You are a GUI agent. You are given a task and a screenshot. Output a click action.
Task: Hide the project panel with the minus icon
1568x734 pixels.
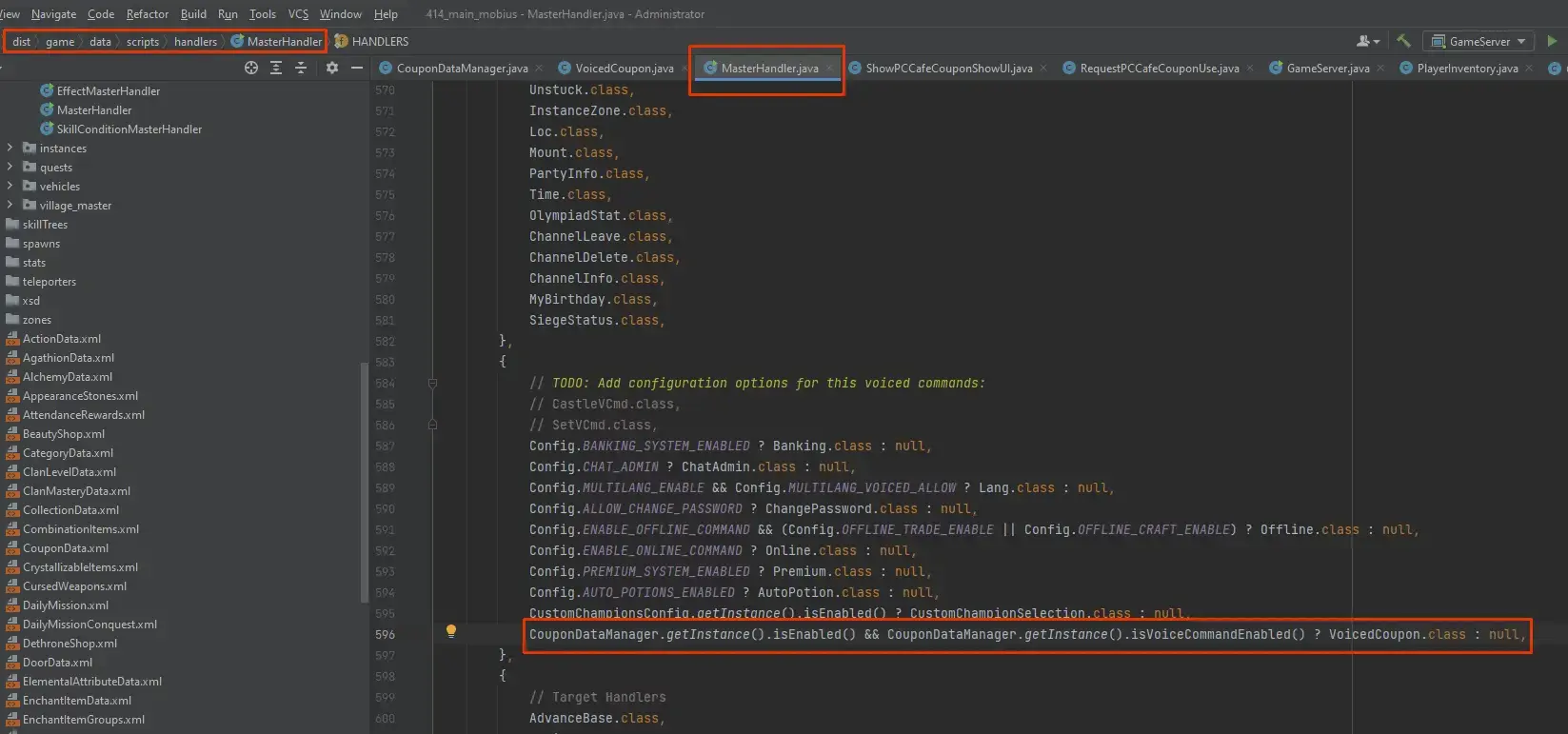357,68
